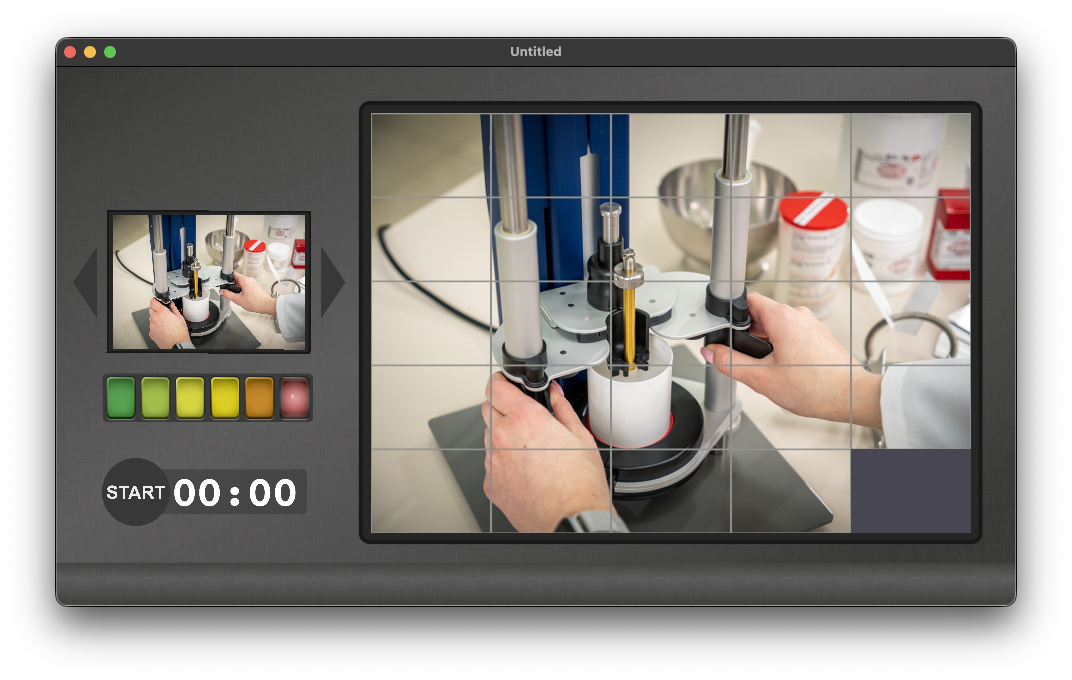Screen dimensions: 1072x680
Task: Click the empty gray slot in the puzzle
Action: coord(910,491)
